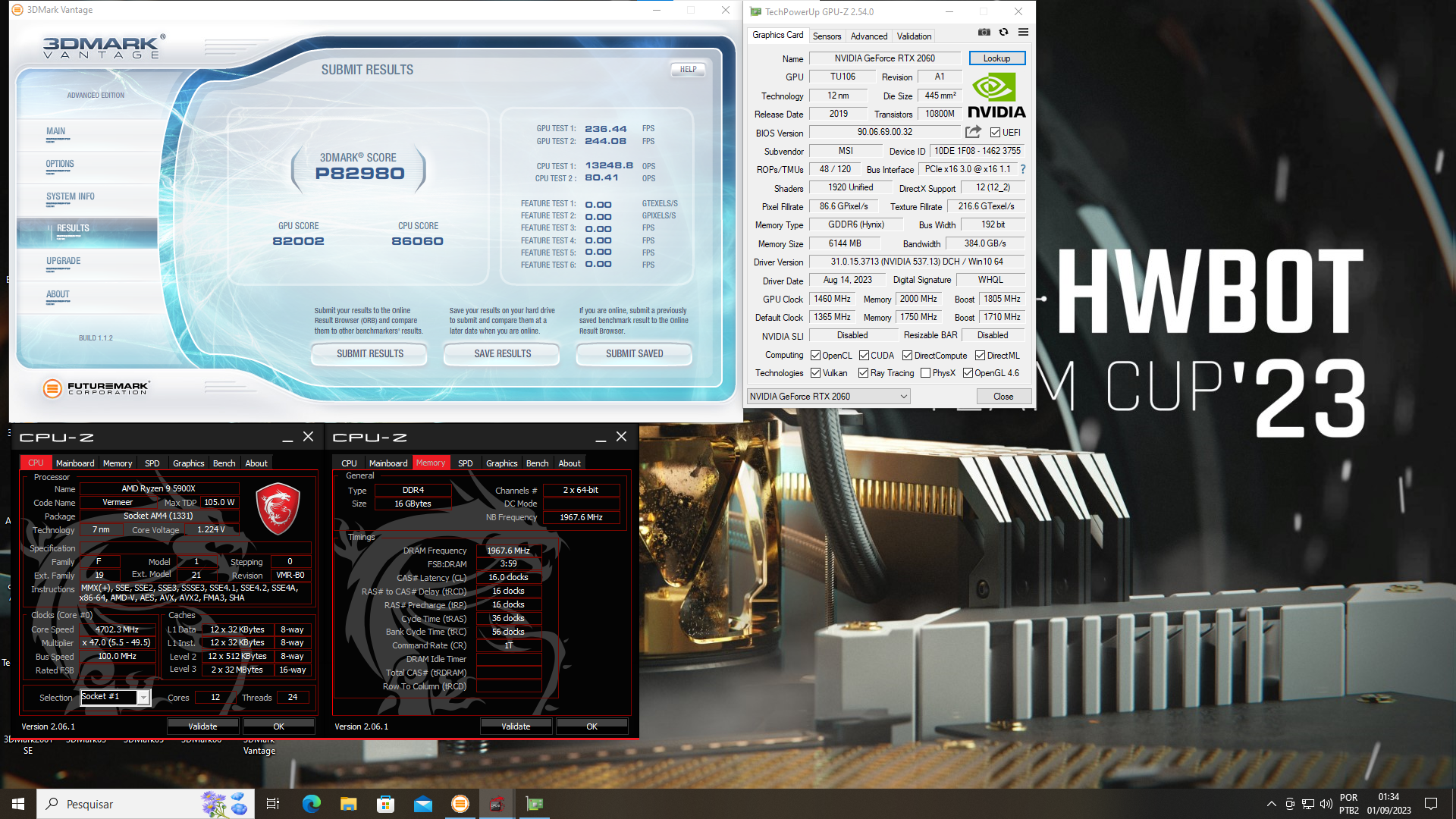This screenshot has width=1456, height=819.
Task: Click the network tray icon
Action: click(1308, 804)
